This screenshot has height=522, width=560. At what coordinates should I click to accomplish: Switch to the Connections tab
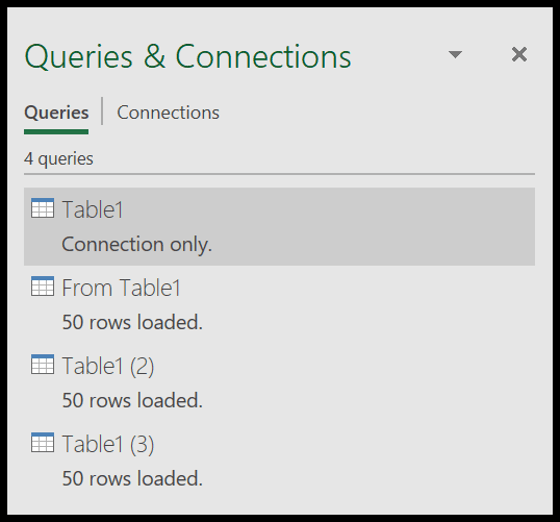tap(168, 113)
